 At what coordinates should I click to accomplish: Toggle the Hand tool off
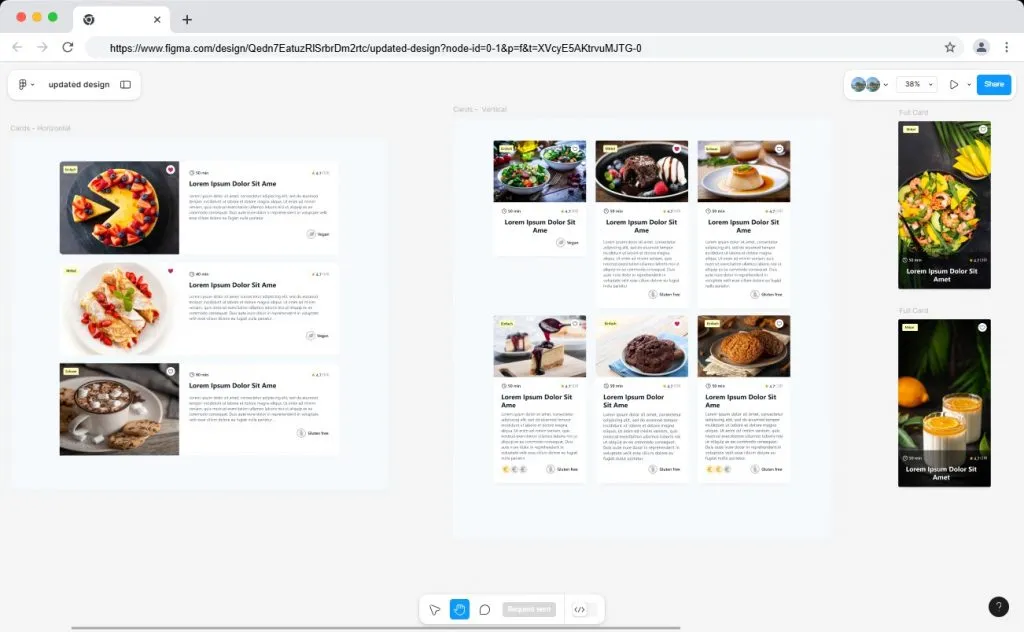459,609
